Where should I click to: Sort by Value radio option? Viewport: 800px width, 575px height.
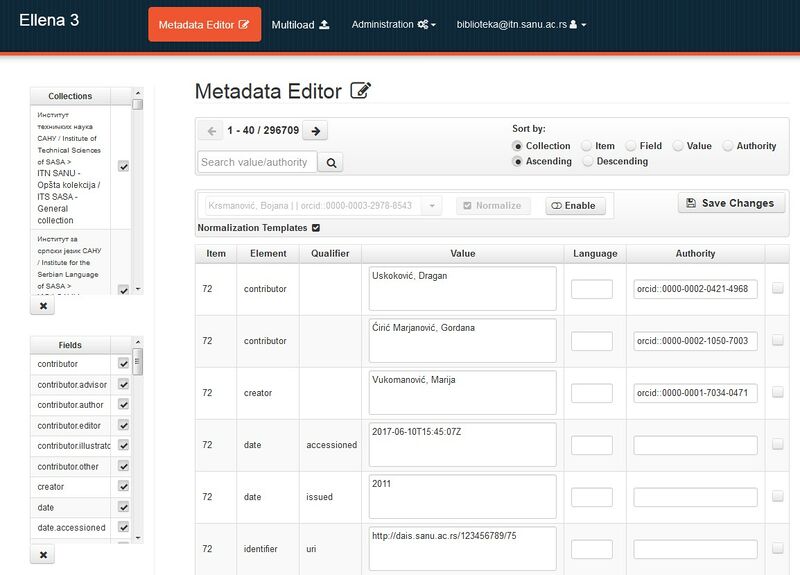678,146
